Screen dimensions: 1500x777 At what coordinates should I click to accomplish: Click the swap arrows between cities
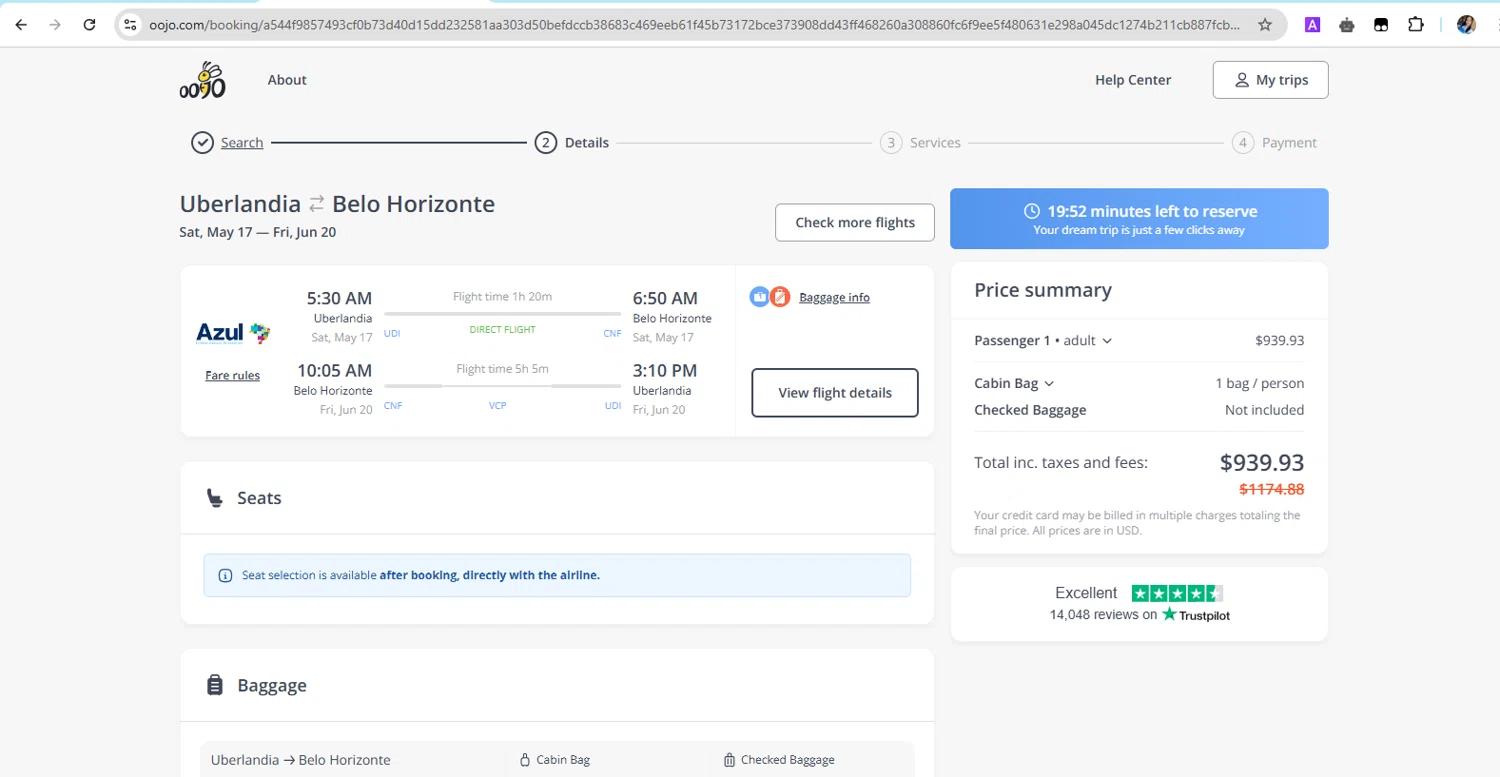coord(316,204)
